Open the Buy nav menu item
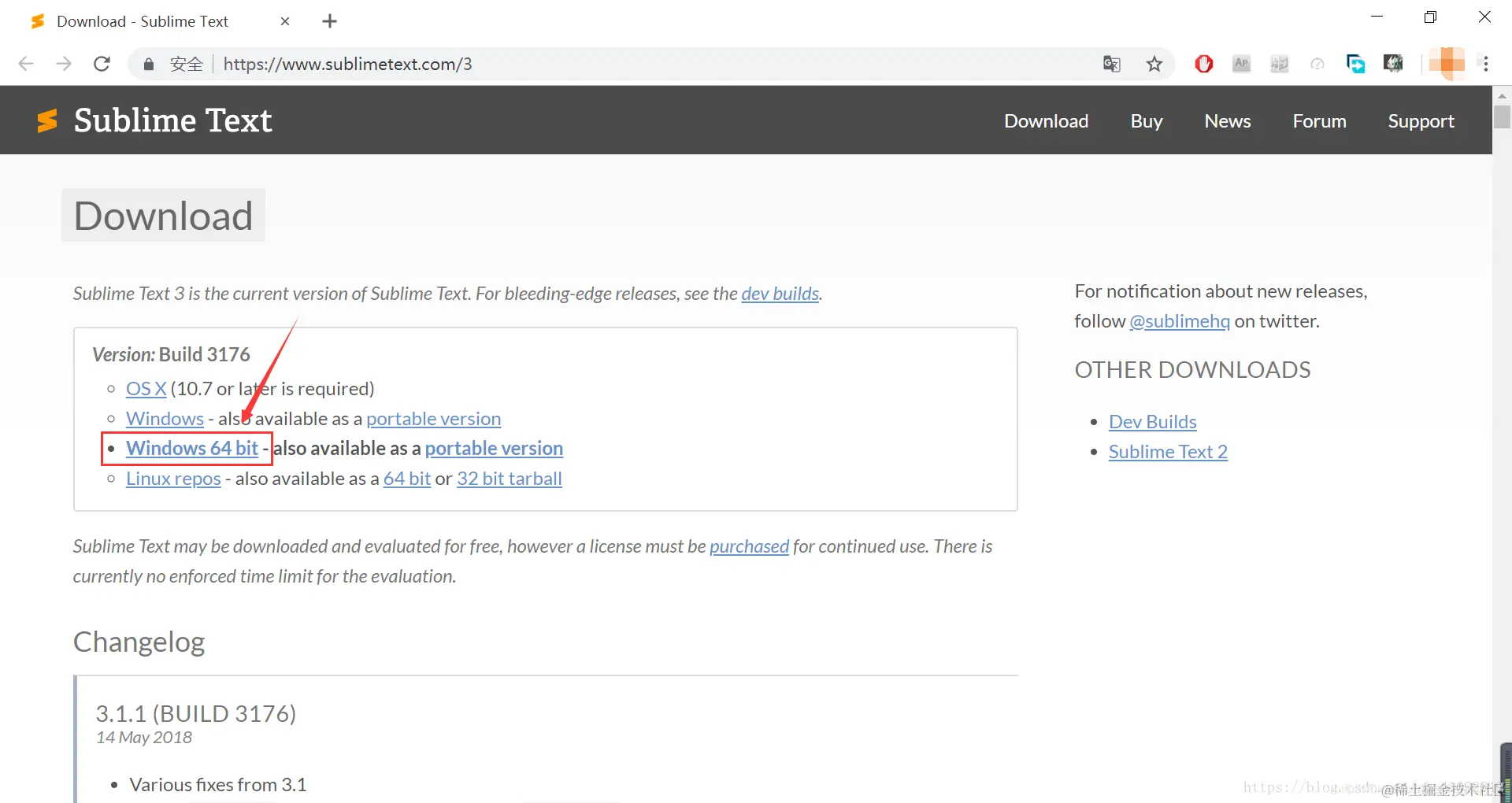 coord(1147,121)
